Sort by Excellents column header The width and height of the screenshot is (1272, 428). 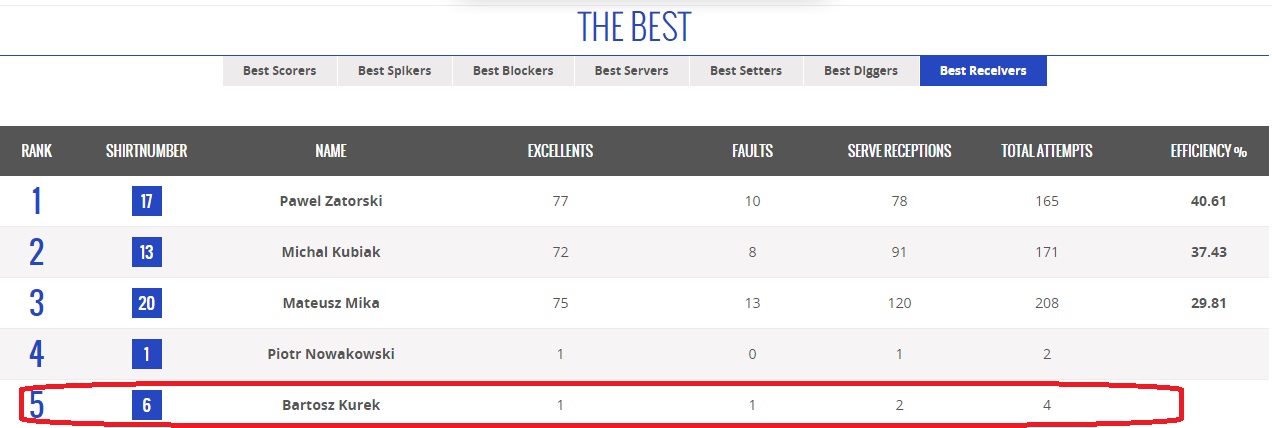pos(560,152)
